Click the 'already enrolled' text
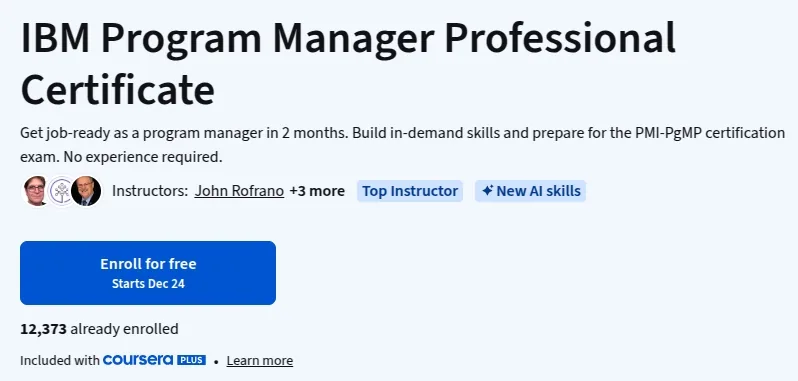 tap(124, 329)
